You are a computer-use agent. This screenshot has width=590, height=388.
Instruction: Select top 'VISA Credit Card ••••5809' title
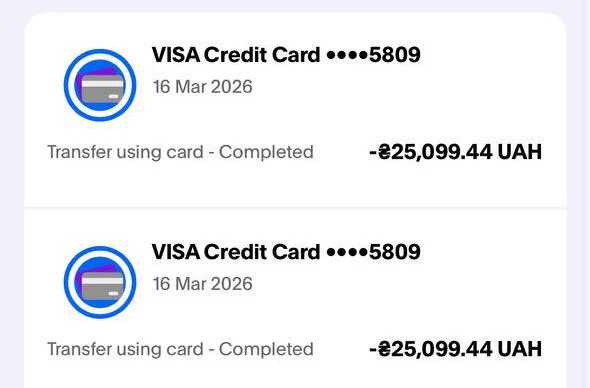286,55
